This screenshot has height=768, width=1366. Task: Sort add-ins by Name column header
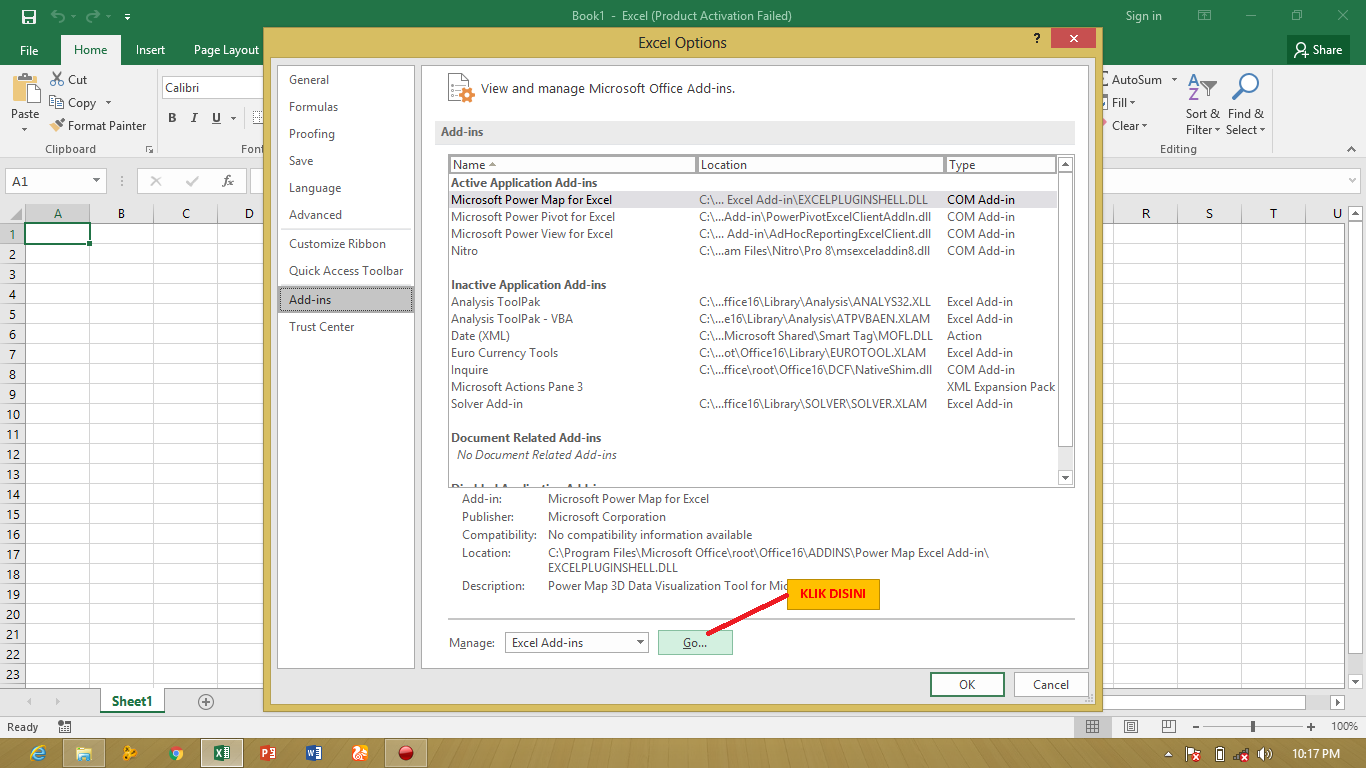pos(573,165)
